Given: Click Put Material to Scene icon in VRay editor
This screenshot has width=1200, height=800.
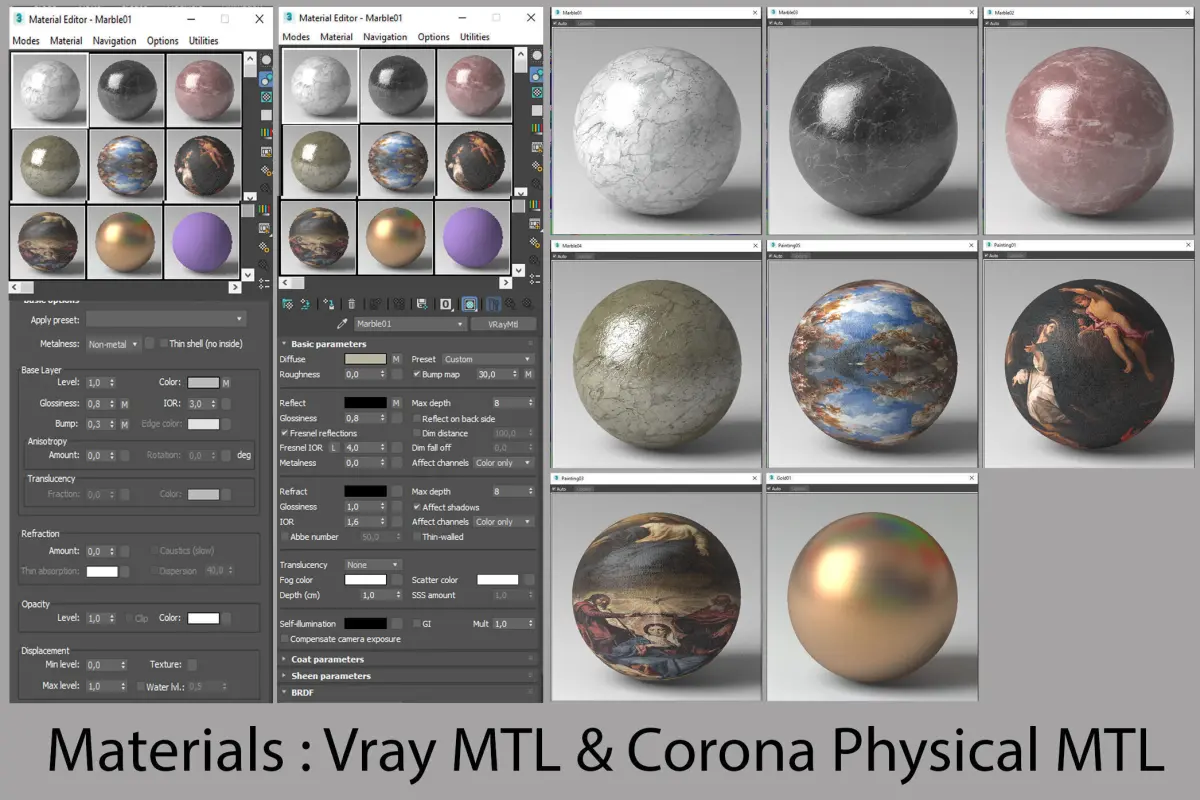Looking at the screenshot, I should tap(305, 304).
